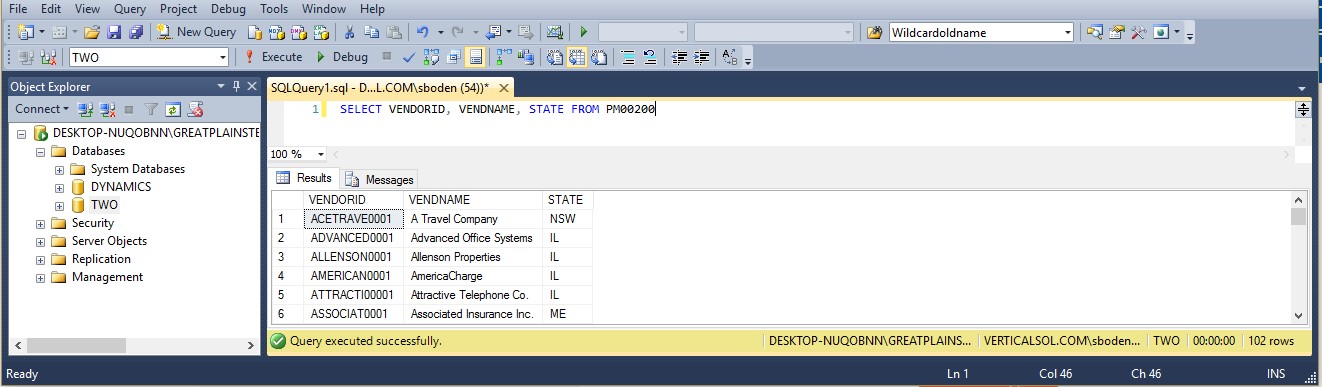This screenshot has width=1322, height=387.
Task: Expand the DYNAMICS database node
Action: 59,187
